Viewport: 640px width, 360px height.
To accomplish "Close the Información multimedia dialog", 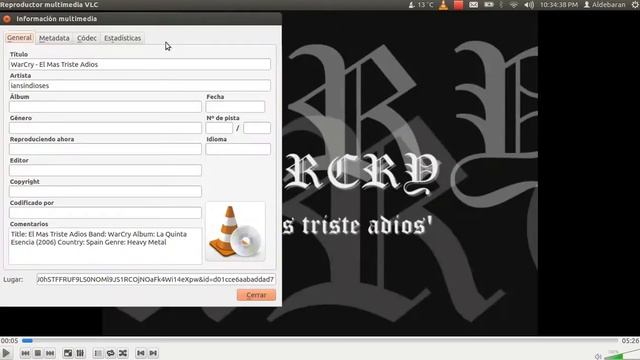I will (x=7, y=19).
